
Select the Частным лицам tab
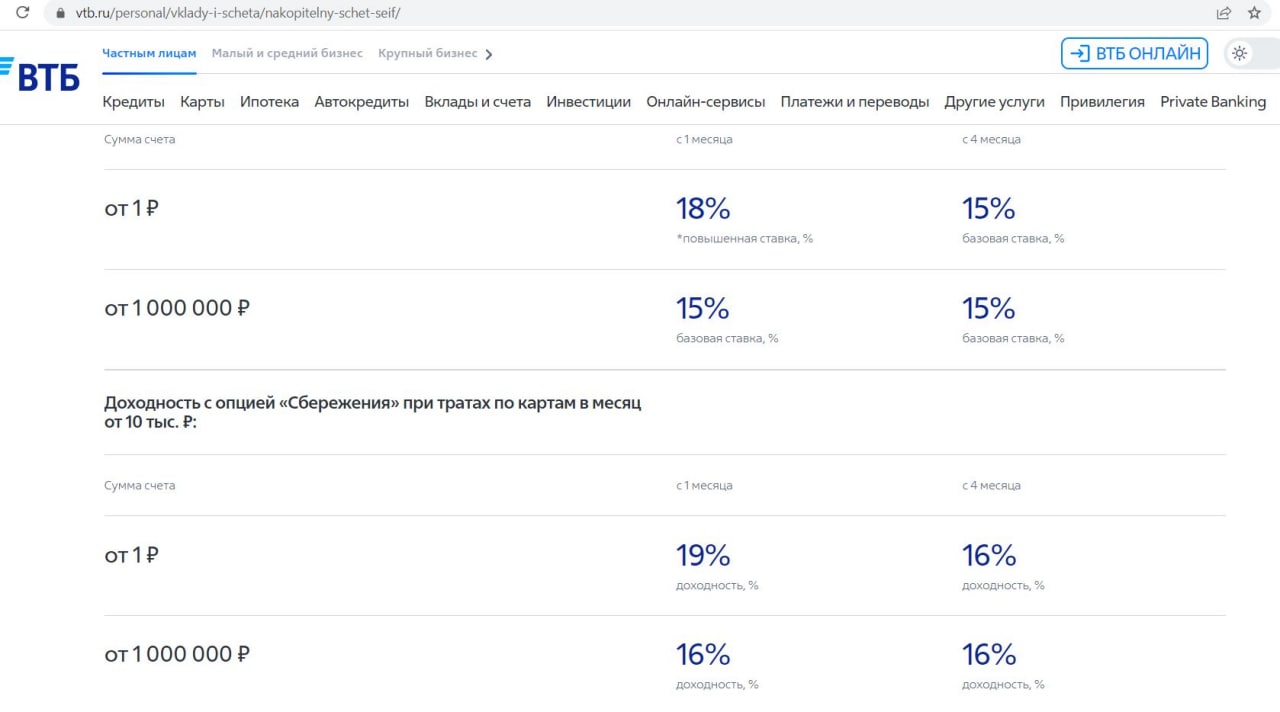tap(149, 54)
